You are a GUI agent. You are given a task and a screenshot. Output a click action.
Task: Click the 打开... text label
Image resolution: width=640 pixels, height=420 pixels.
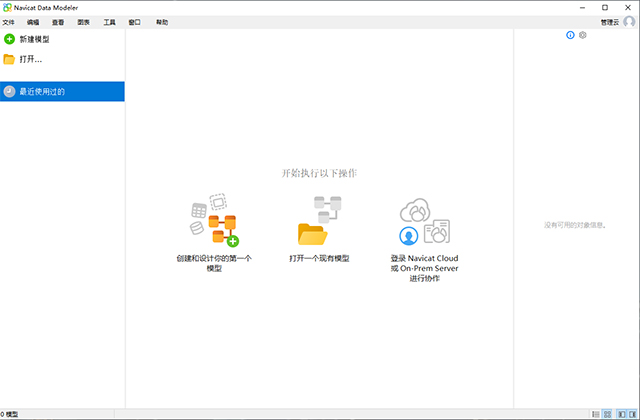[x=31, y=59]
